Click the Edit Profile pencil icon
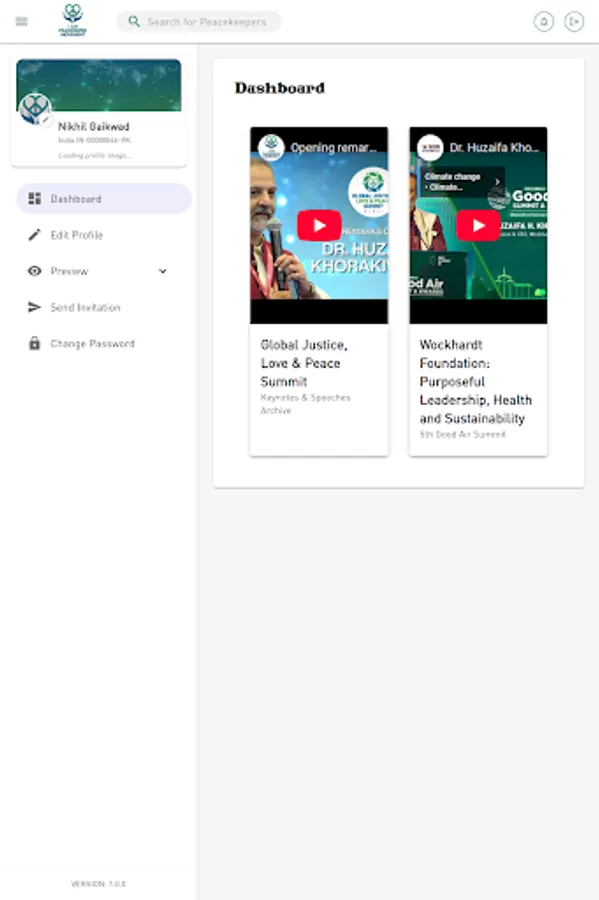 click(x=34, y=235)
